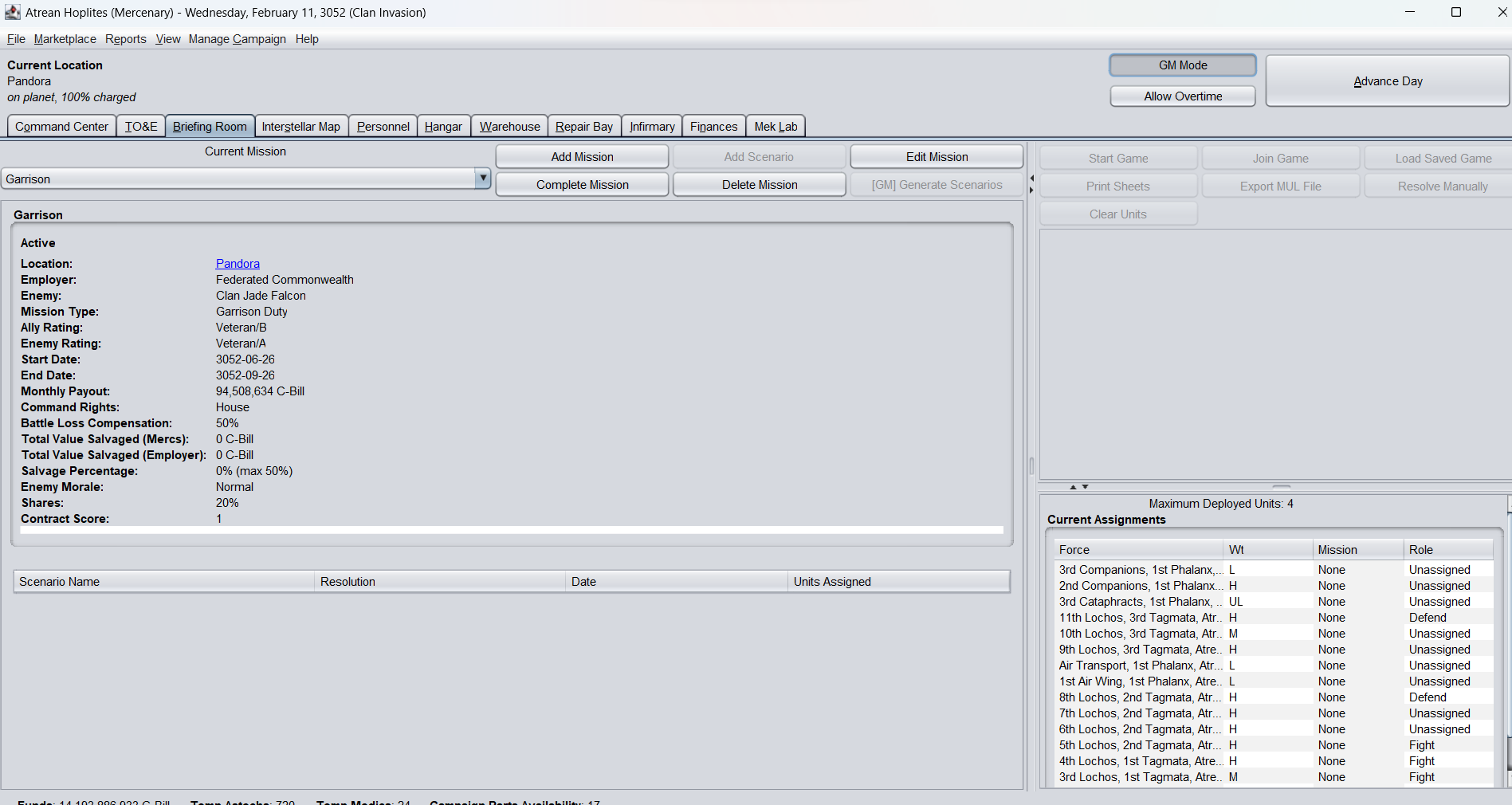Open the Marketplace menu
The width and height of the screenshot is (1512, 805).
tap(65, 38)
